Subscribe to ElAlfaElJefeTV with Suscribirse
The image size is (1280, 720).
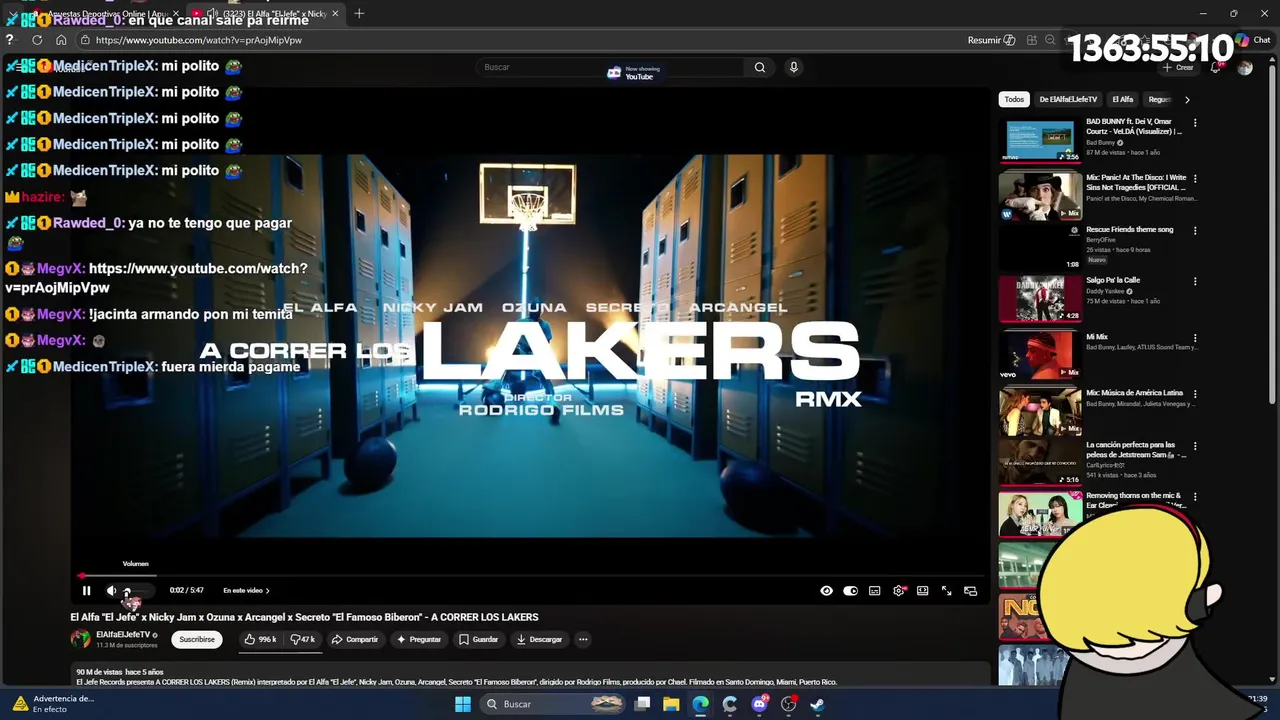[197, 639]
